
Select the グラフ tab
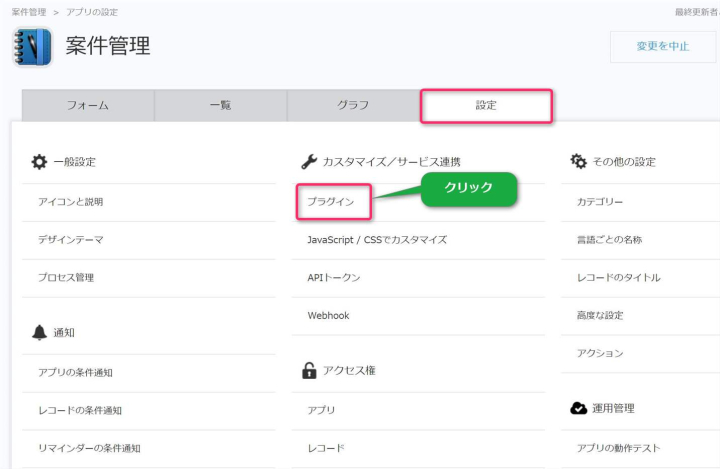[x=352, y=105]
